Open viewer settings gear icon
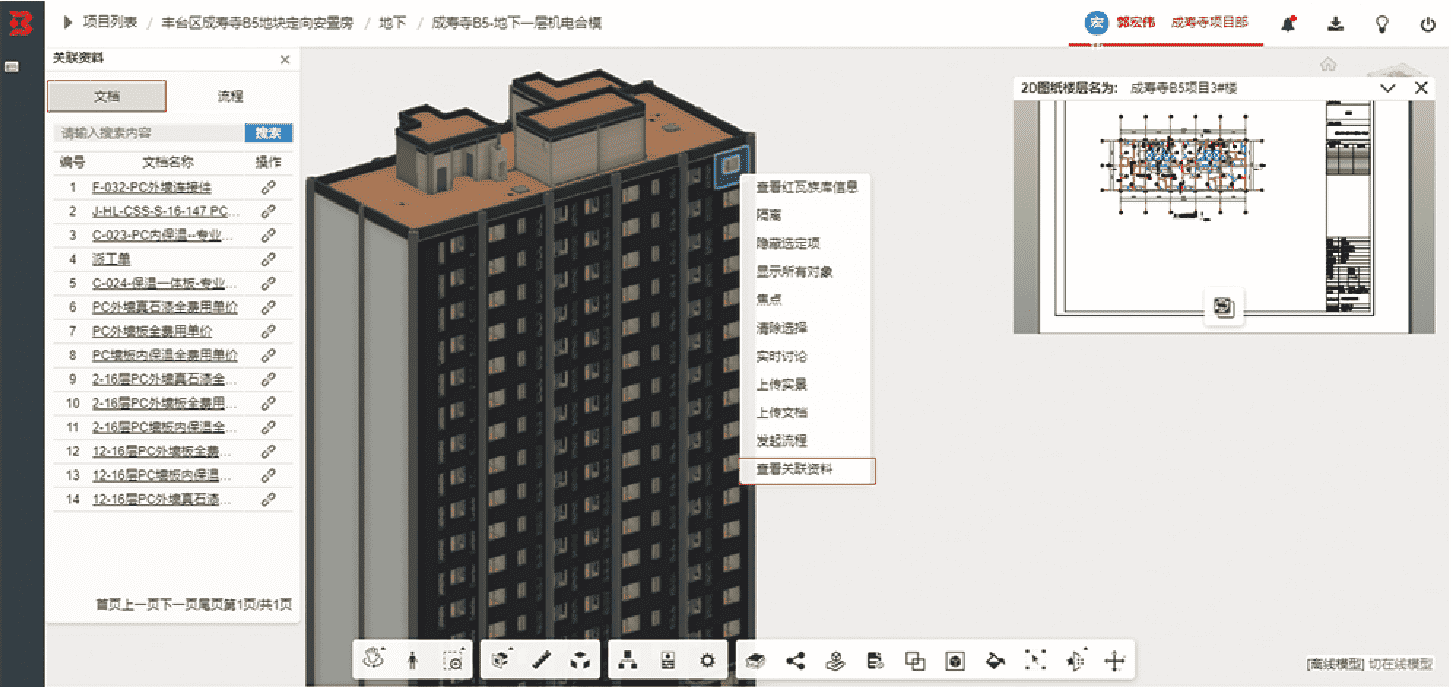Screen dimensions: 1451x687 (x=708, y=660)
